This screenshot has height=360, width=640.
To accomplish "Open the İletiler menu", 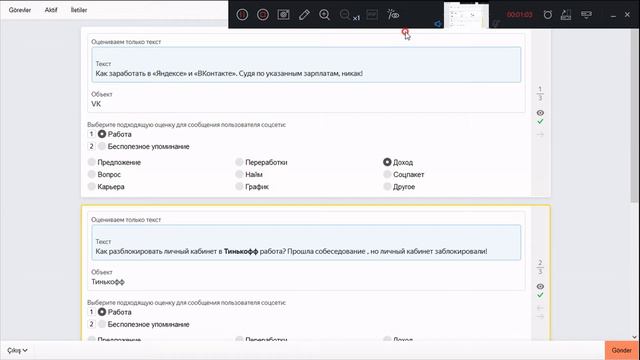I will click(79, 10).
